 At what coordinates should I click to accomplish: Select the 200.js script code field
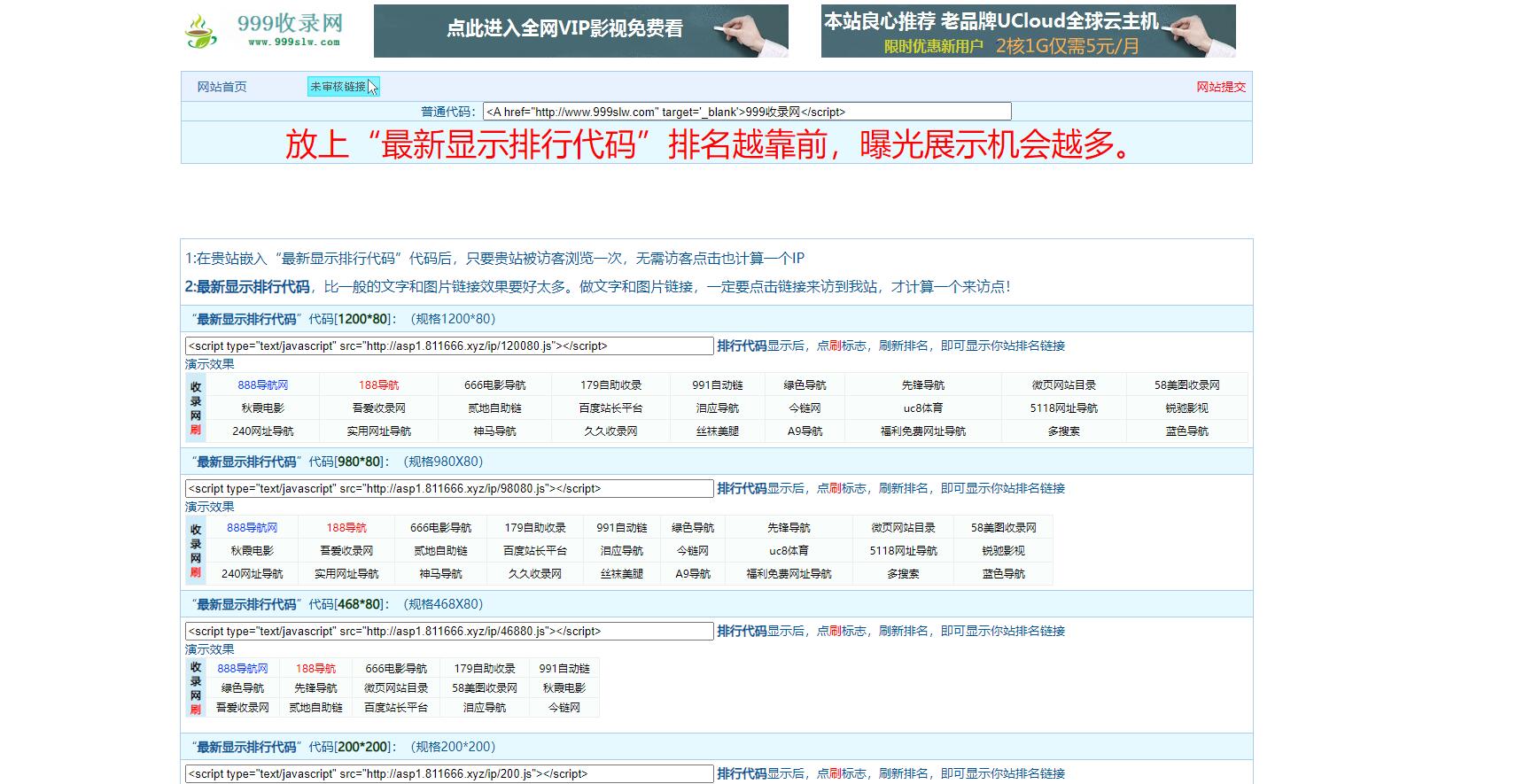point(449,773)
